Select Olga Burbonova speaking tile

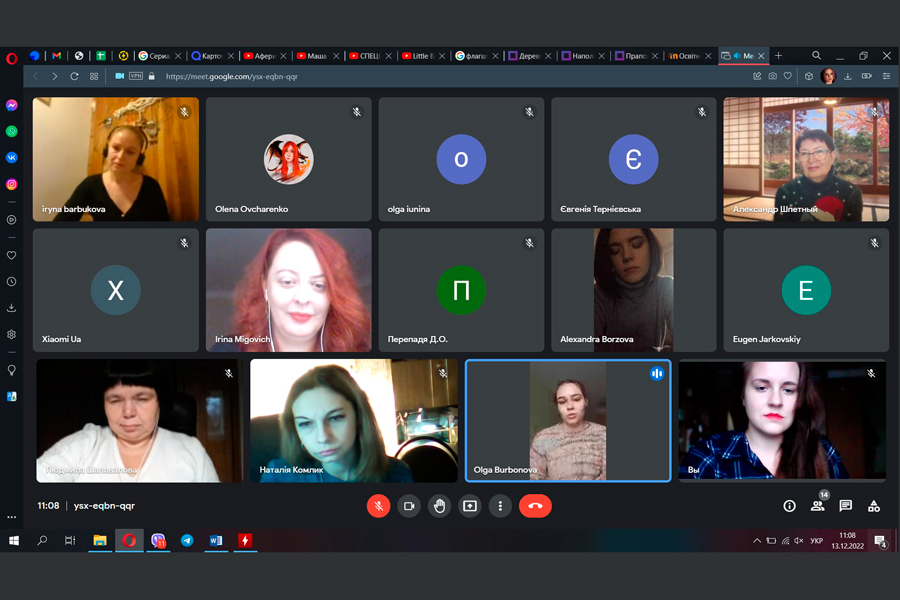click(x=568, y=421)
